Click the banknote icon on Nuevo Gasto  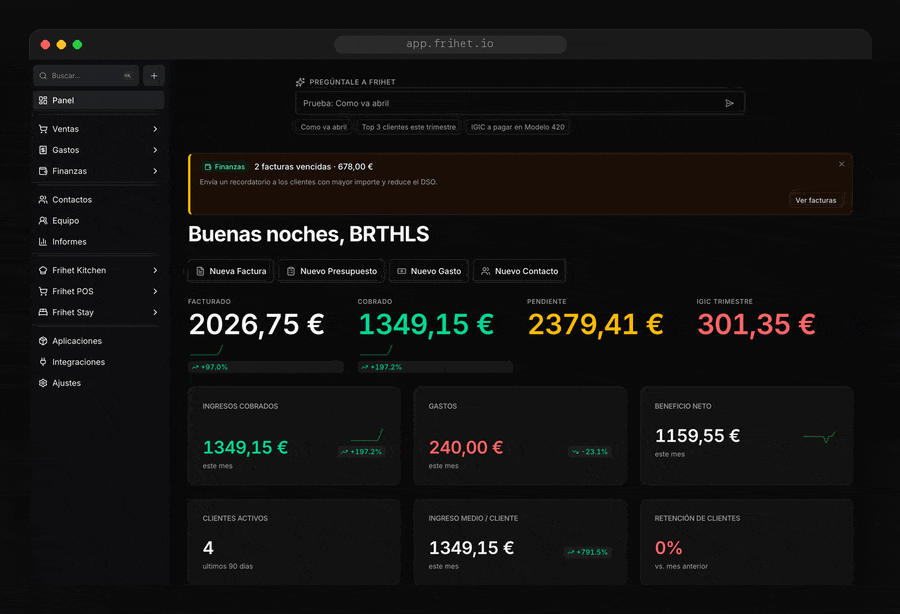click(x=402, y=271)
